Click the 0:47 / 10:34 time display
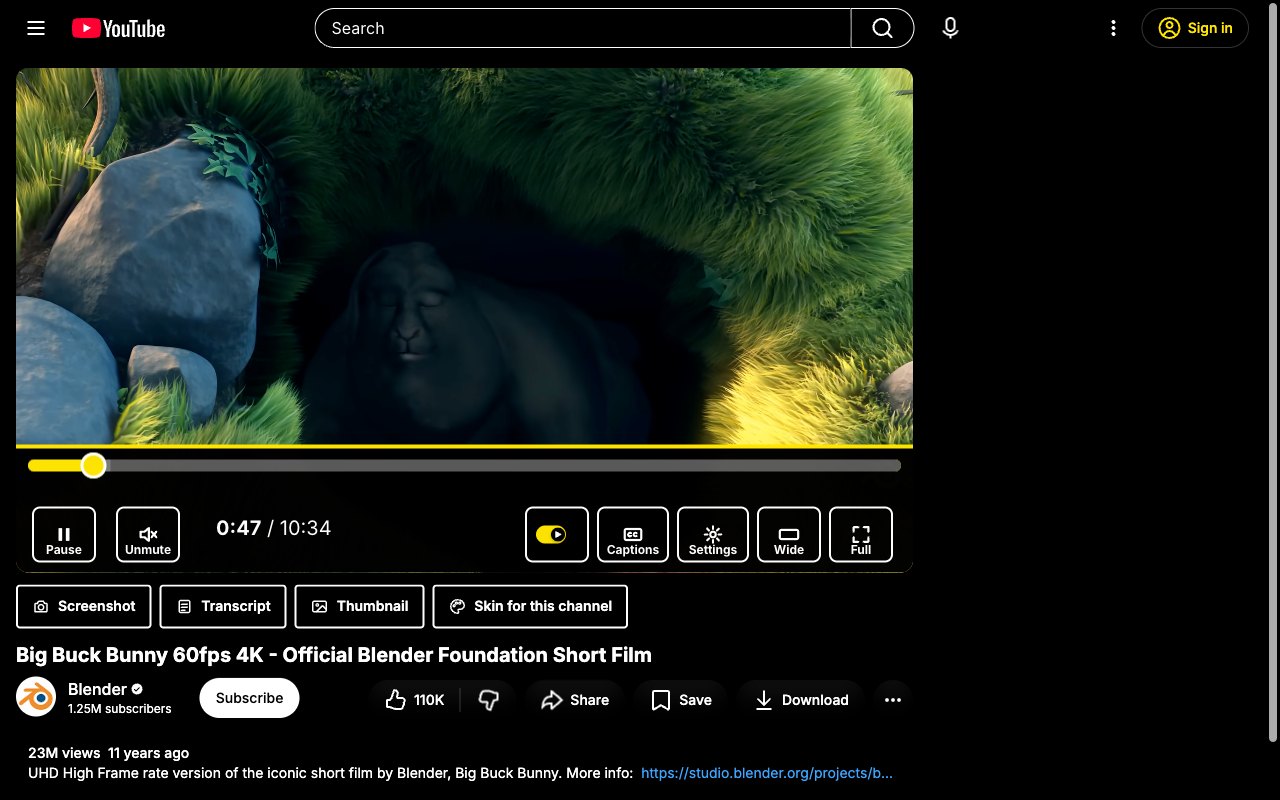Screen dimensions: 1280x800 [273, 528]
